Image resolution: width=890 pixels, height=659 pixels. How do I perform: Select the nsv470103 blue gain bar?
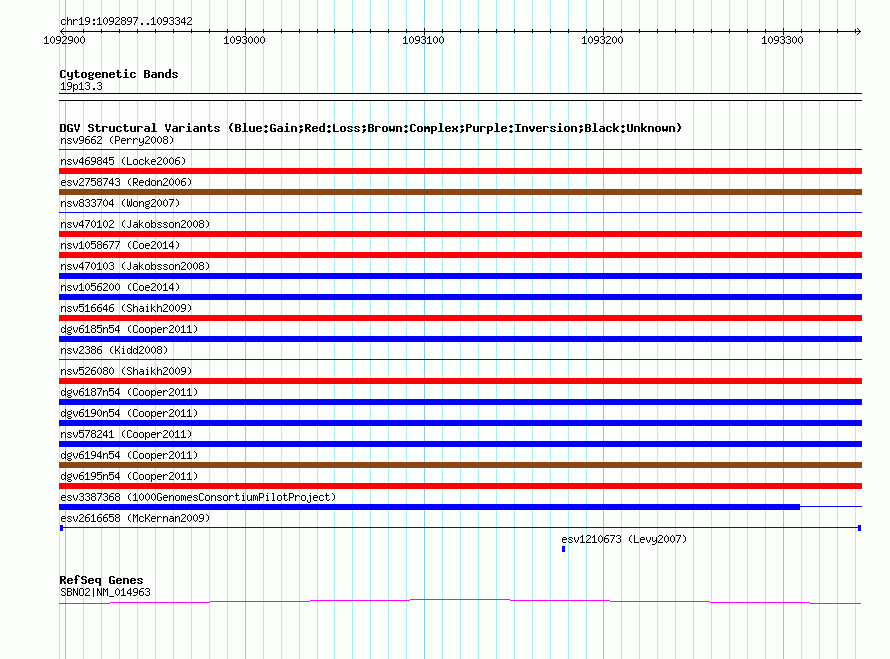(460, 276)
